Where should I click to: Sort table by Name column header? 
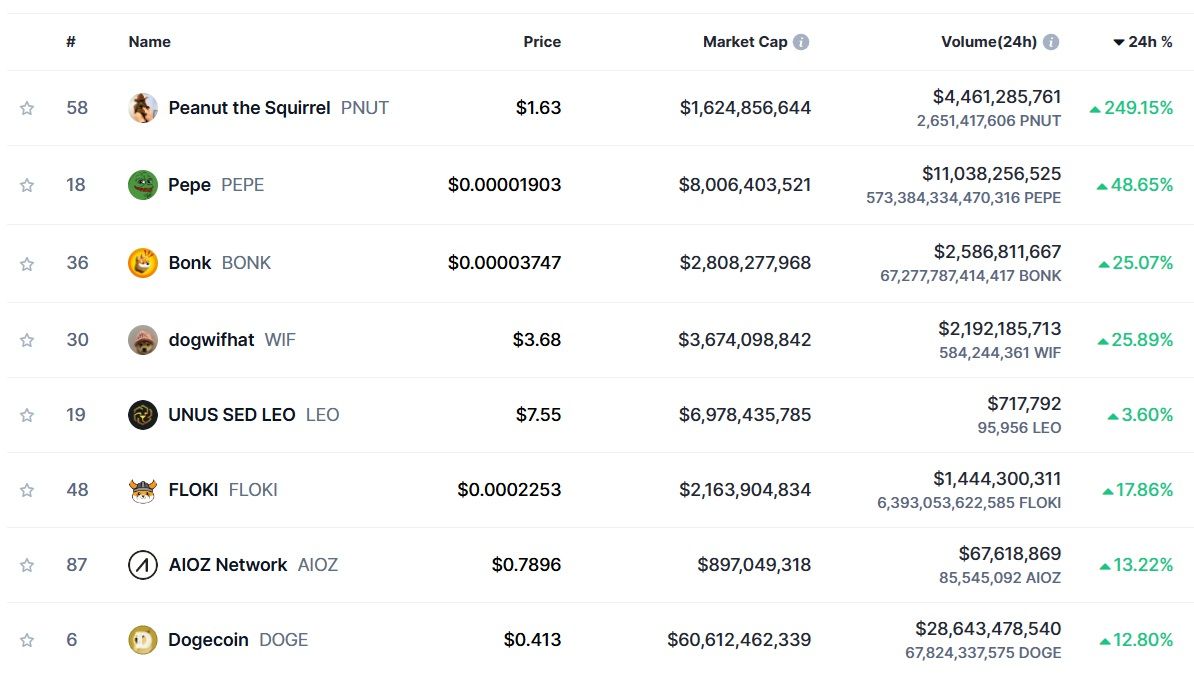point(150,42)
